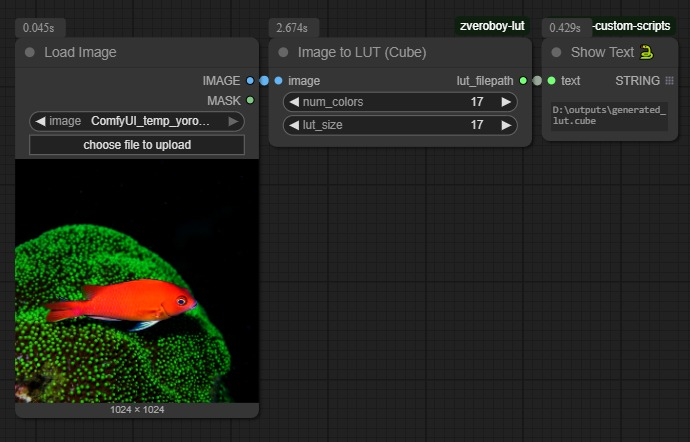Click the STRING output grid socket
This screenshot has height=442, width=690.
coord(669,81)
